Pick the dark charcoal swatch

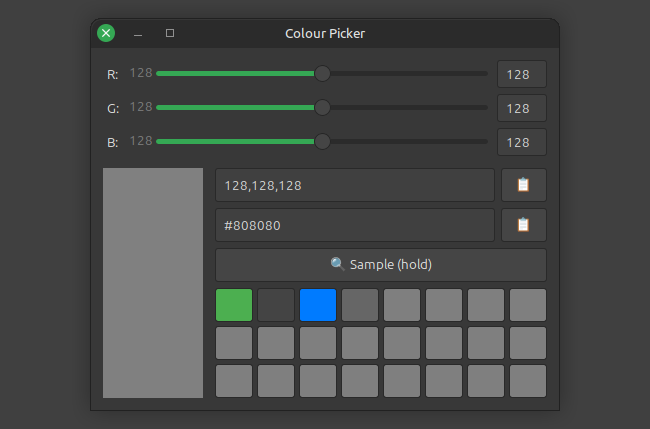pyautogui.click(x=276, y=305)
